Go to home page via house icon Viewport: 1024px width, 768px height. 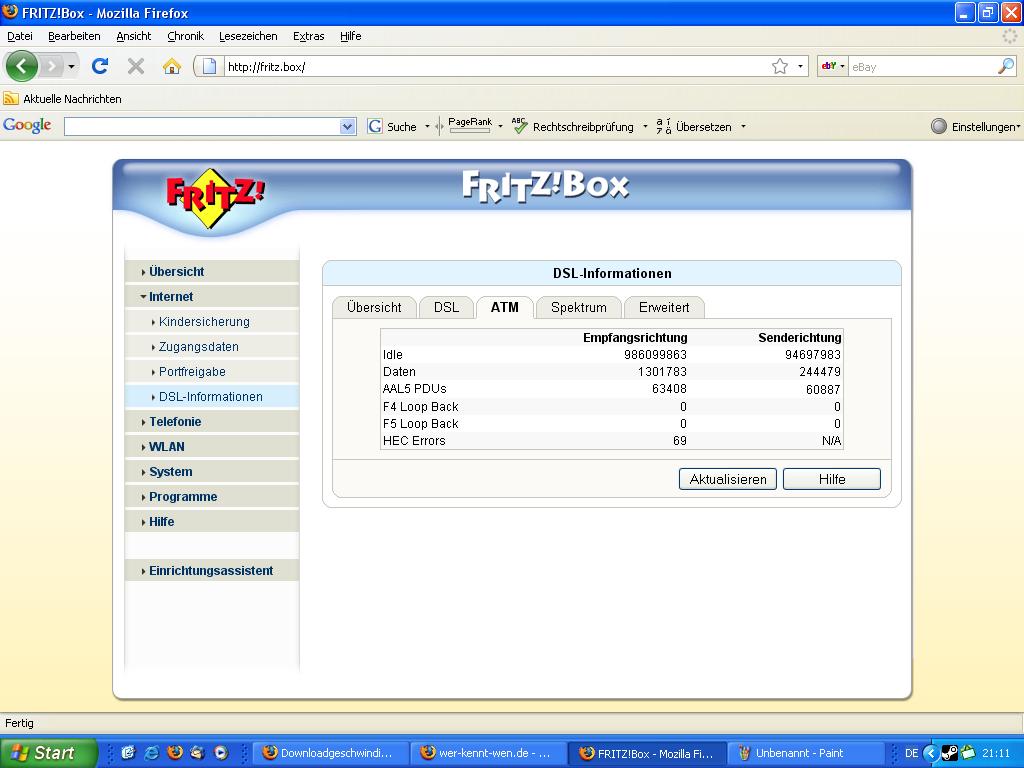(x=172, y=66)
